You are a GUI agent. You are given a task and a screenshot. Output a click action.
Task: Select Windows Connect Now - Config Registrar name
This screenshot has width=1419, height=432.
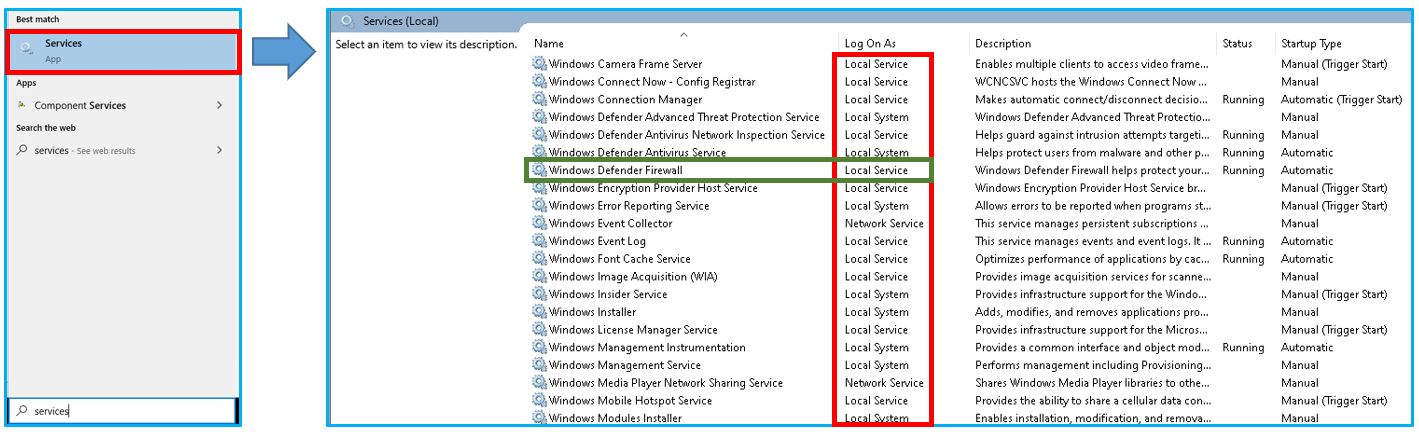652,82
